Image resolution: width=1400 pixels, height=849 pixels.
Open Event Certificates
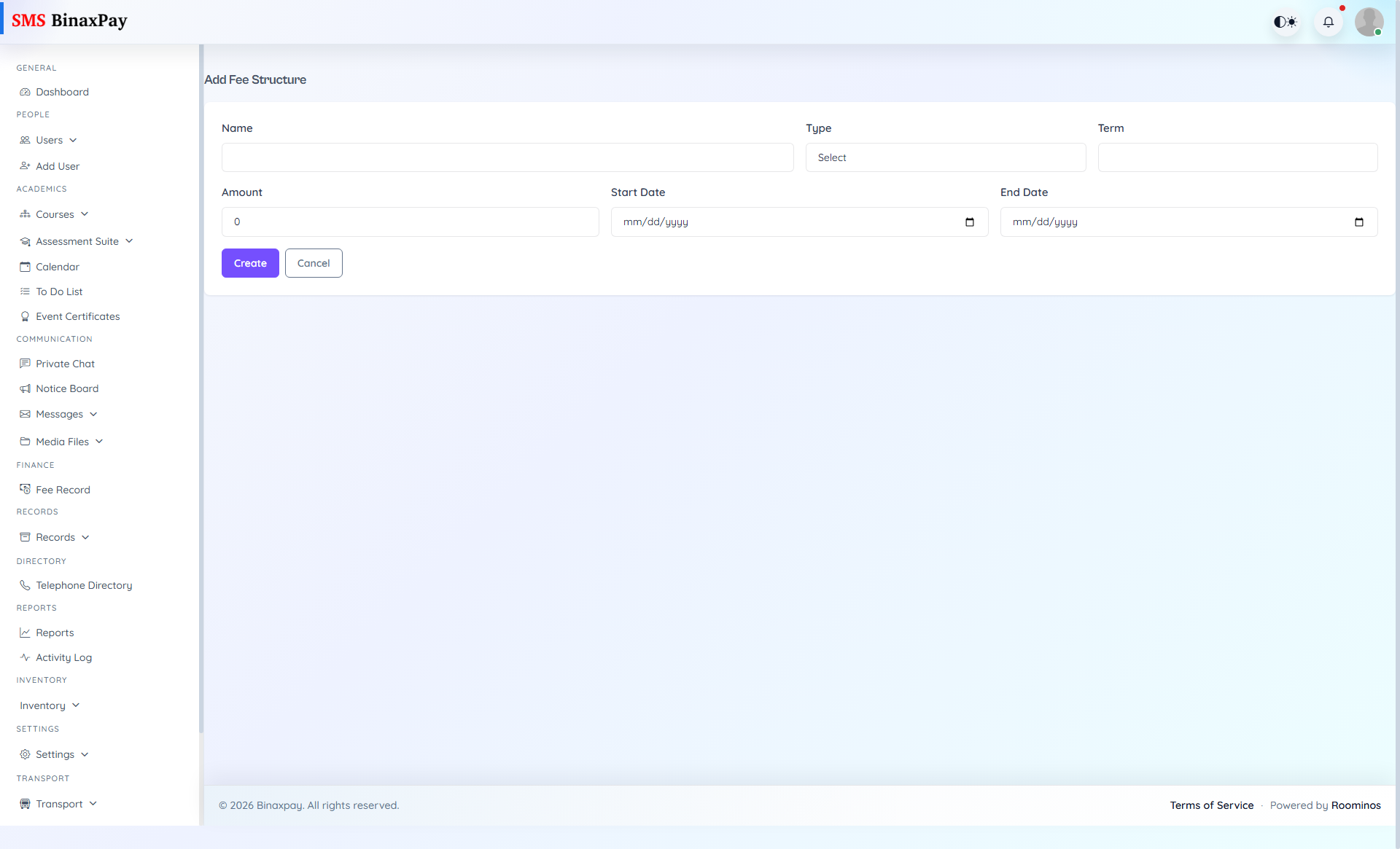coord(77,316)
